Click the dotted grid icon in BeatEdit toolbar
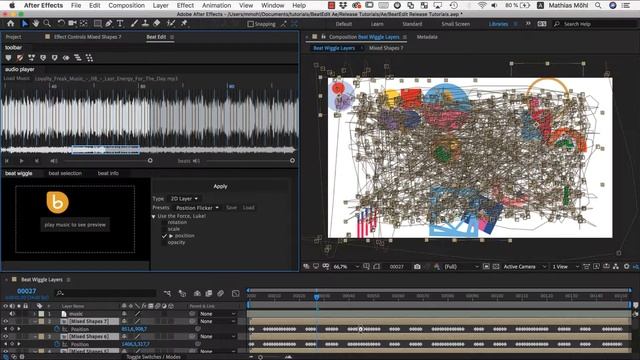Image resolution: width=640 pixels, height=360 pixels. (89, 58)
